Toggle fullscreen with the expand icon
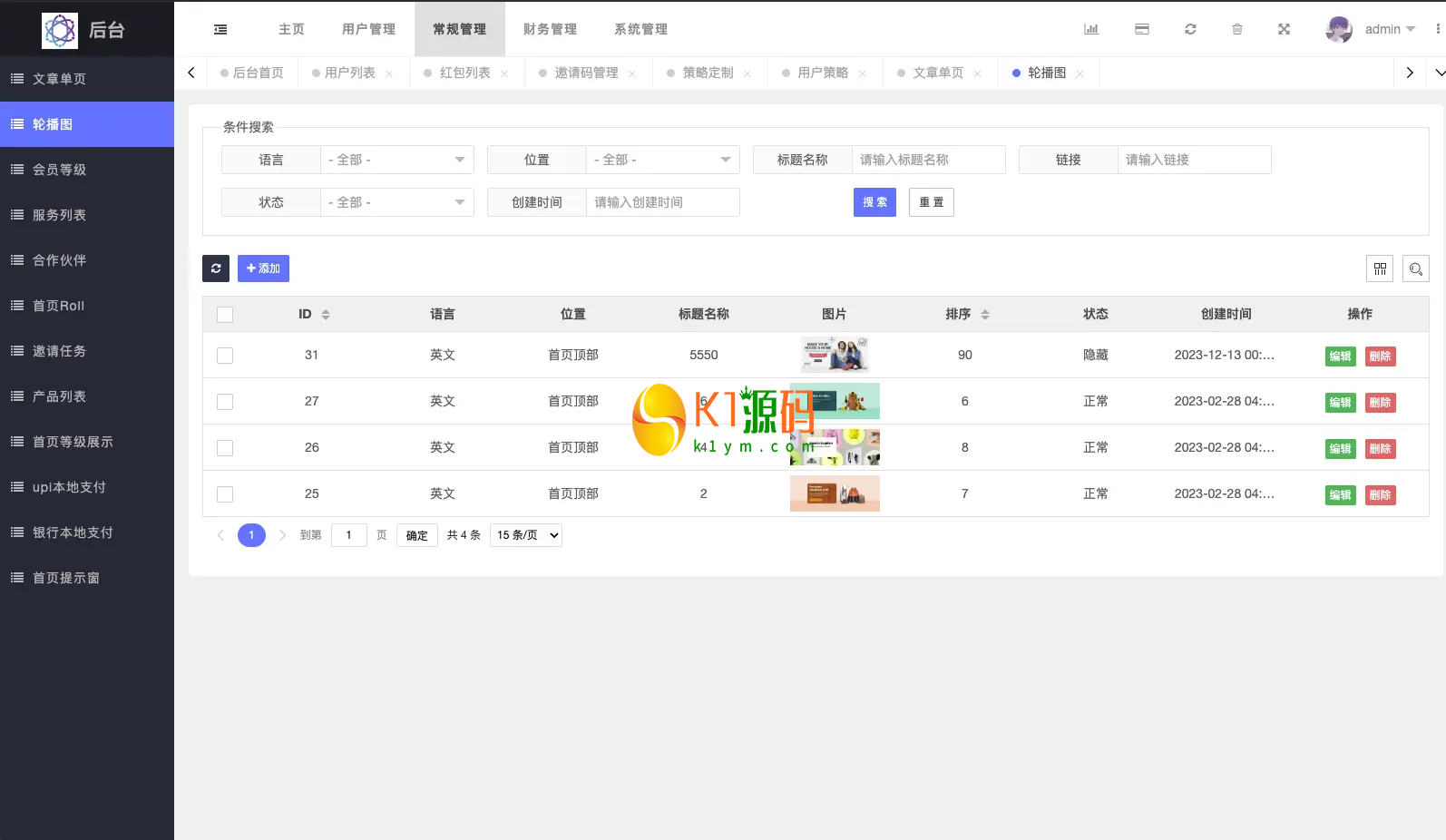Image resolution: width=1446 pixels, height=840 pixels. coord(1284,29)
